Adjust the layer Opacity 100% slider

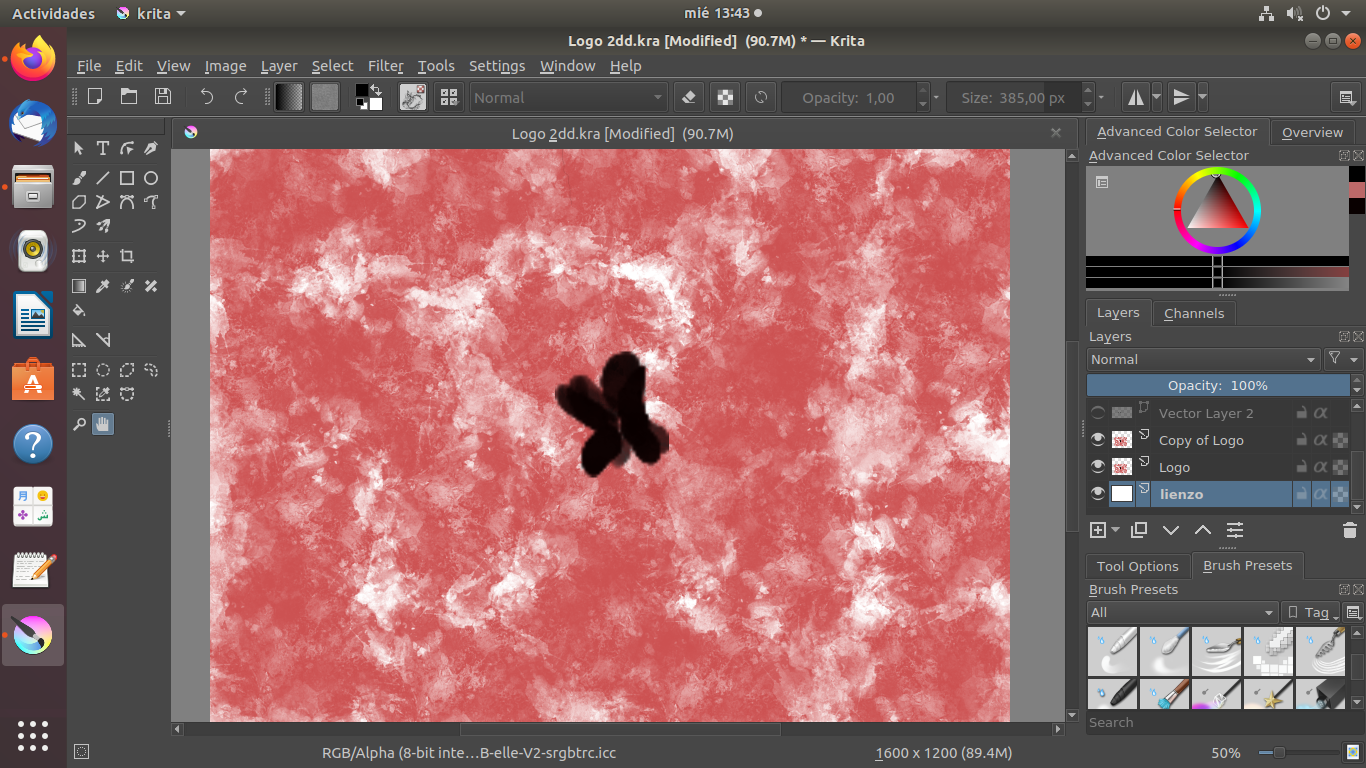[x=1217, y=385]
